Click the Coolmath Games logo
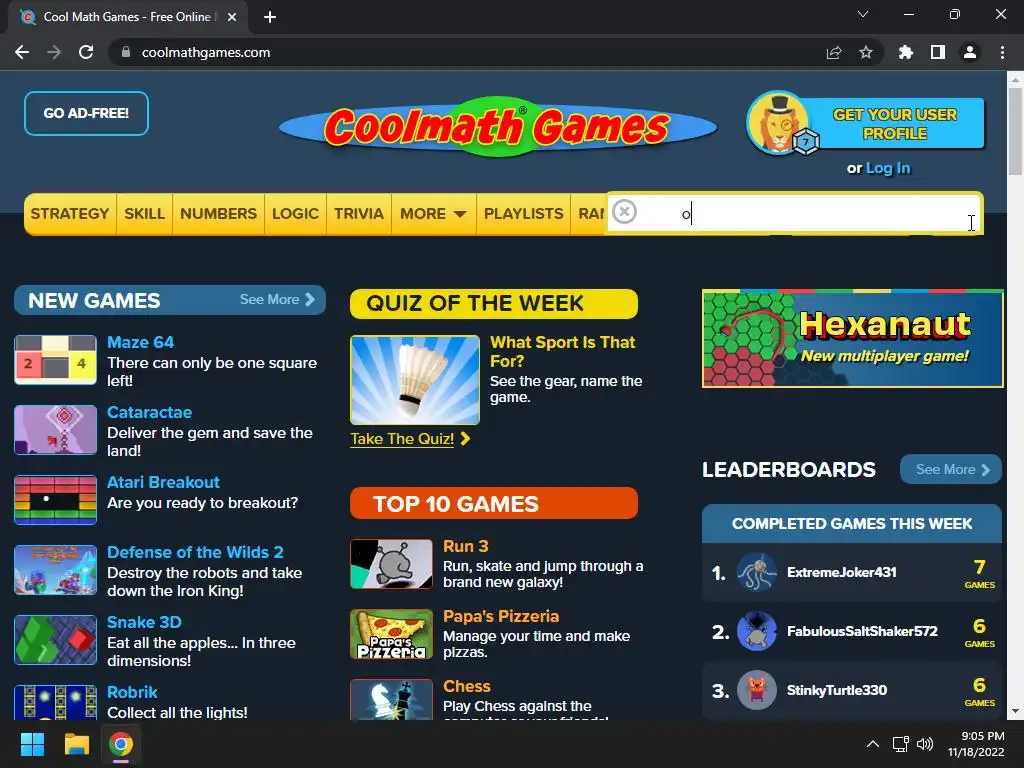The height and width of the screenshot is (768, 1024). point(498,127)
